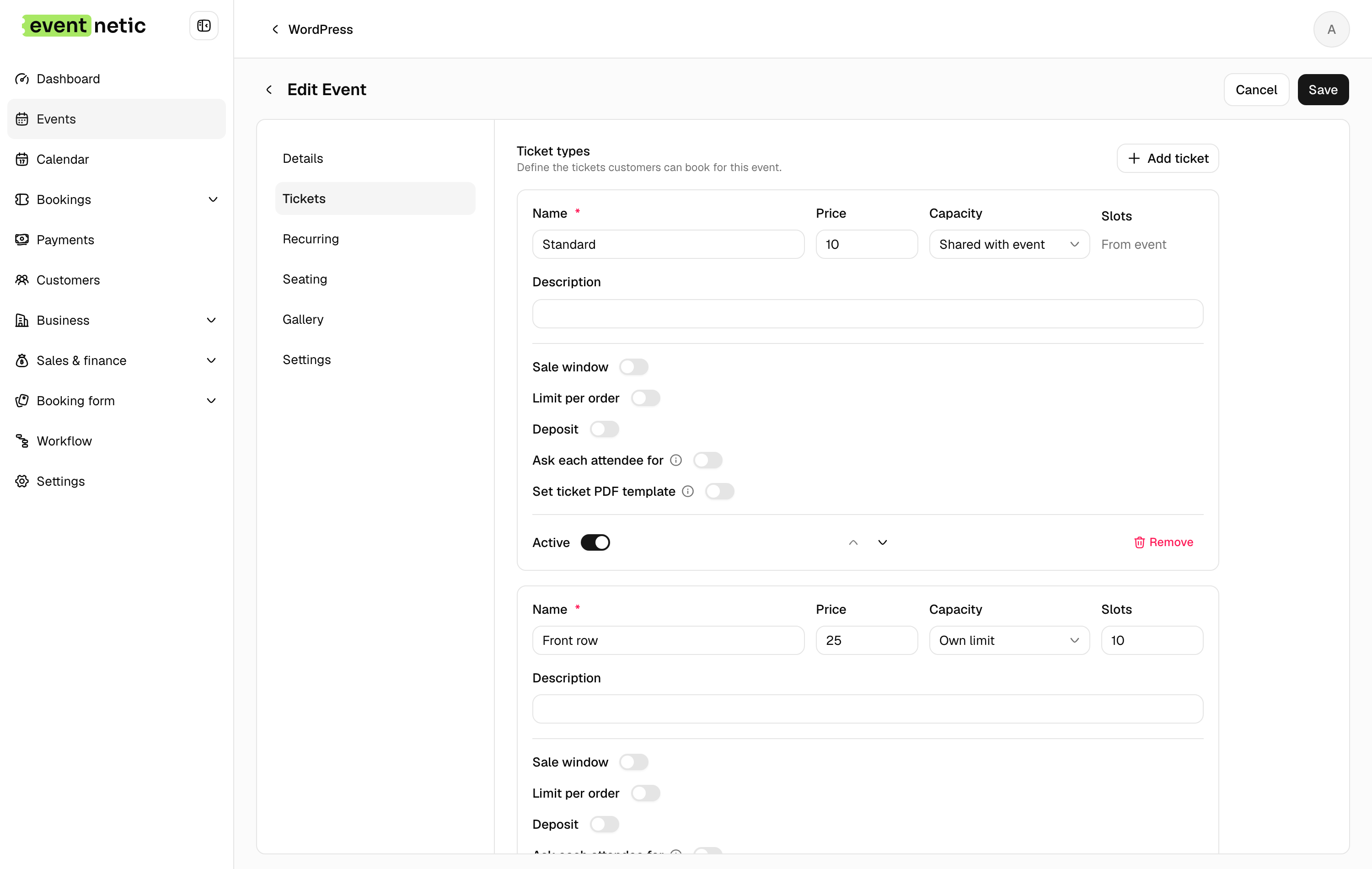Screen dimensions: 1372x869
Task: Click the From event slots text
Action: (1133, 244)
